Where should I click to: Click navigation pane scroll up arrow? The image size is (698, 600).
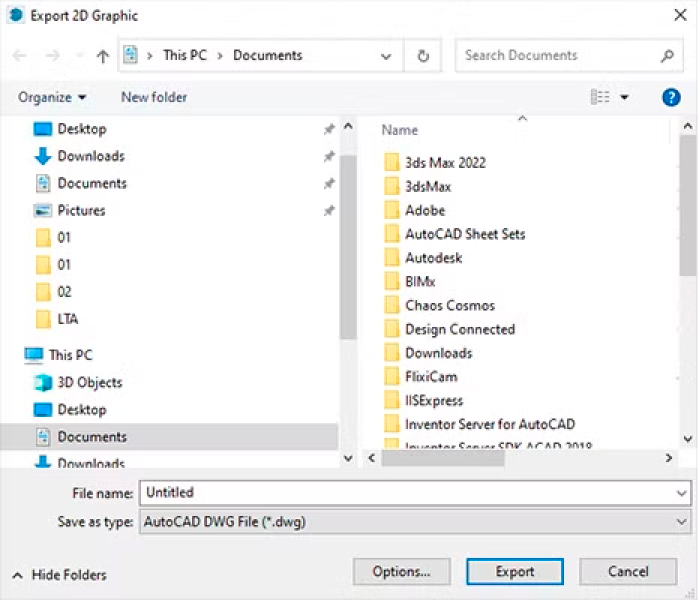click(348, 126)
